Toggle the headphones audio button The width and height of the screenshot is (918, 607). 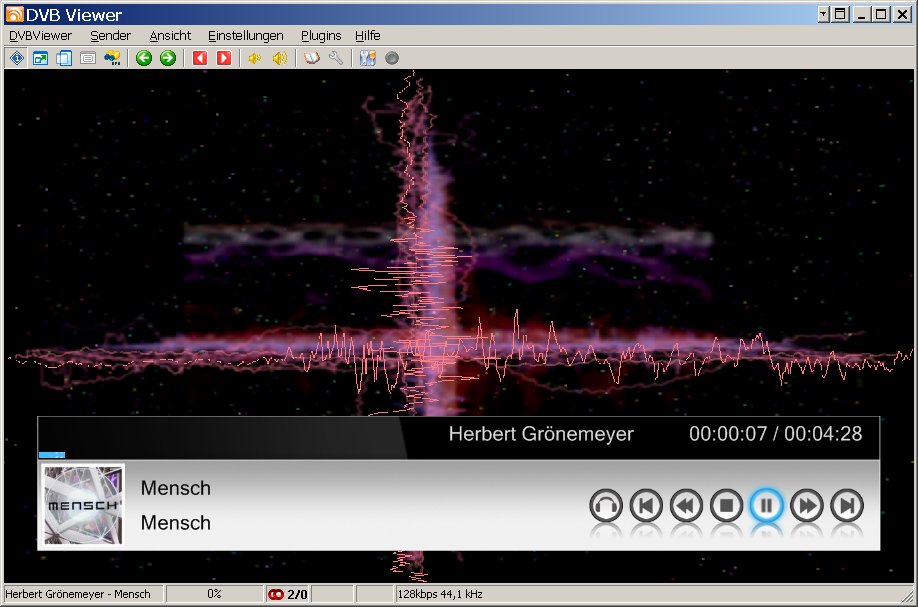pyautogui.click(x=605, y=506)
